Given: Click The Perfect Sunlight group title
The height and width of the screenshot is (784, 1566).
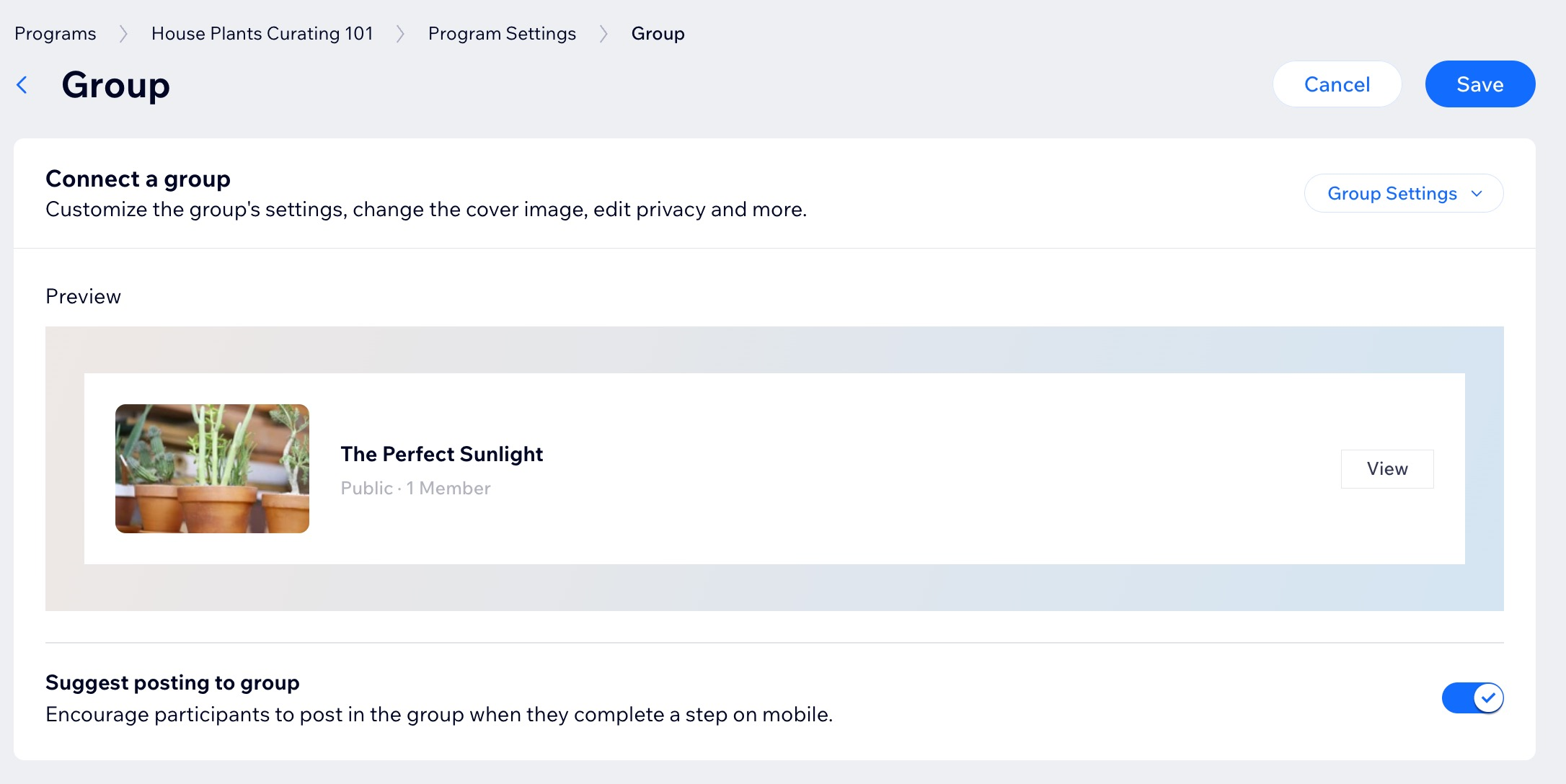Looking at the screenshot, I should [x=441, y=454].
